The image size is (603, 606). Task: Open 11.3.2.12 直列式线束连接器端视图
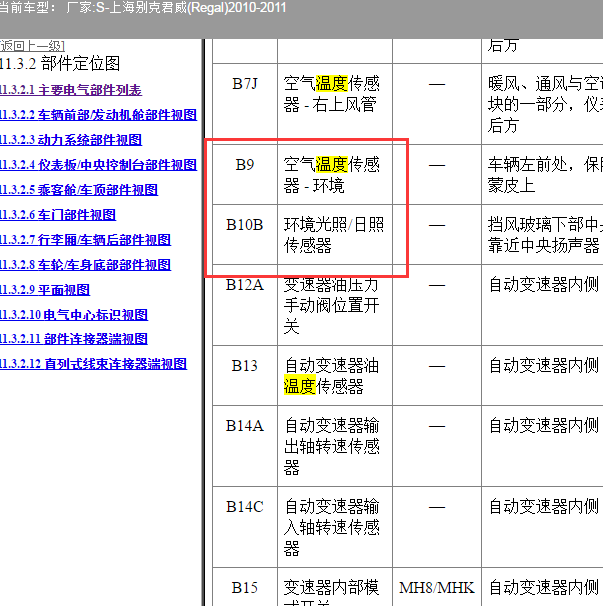(94, 364)
